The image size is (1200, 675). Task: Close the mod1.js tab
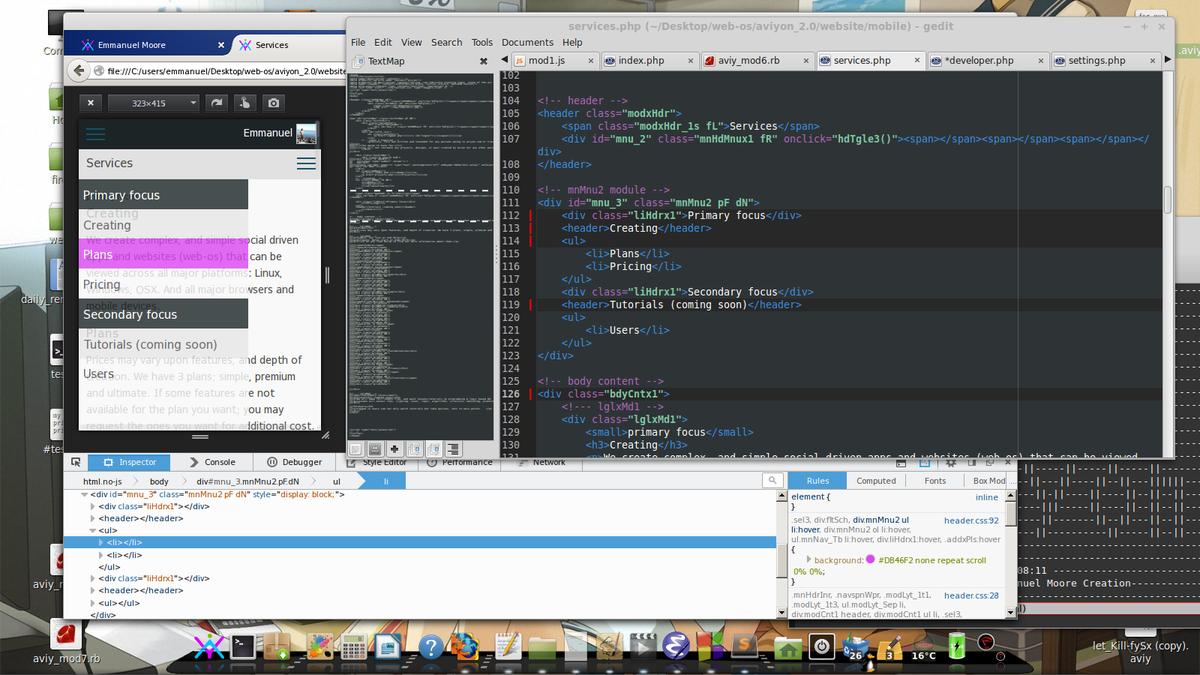[x=591, y=61]
